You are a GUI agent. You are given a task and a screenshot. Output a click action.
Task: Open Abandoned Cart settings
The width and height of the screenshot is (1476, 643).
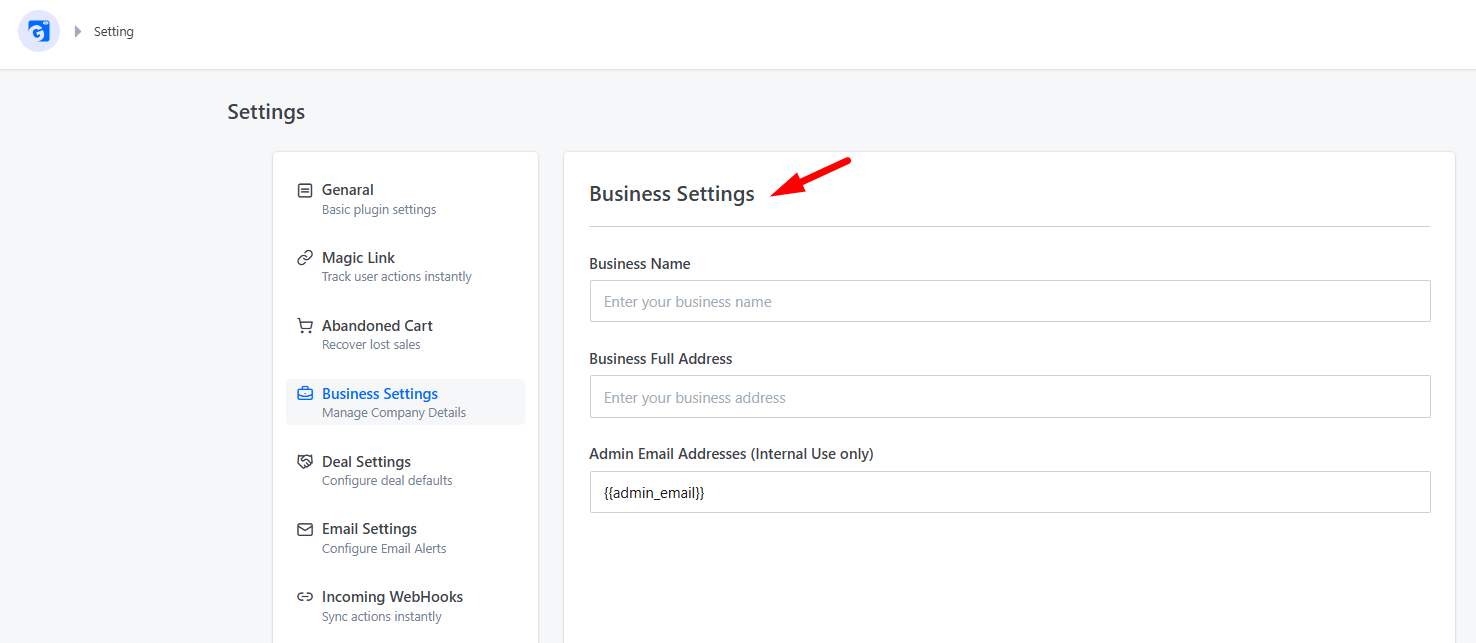[x=405, y=335]
